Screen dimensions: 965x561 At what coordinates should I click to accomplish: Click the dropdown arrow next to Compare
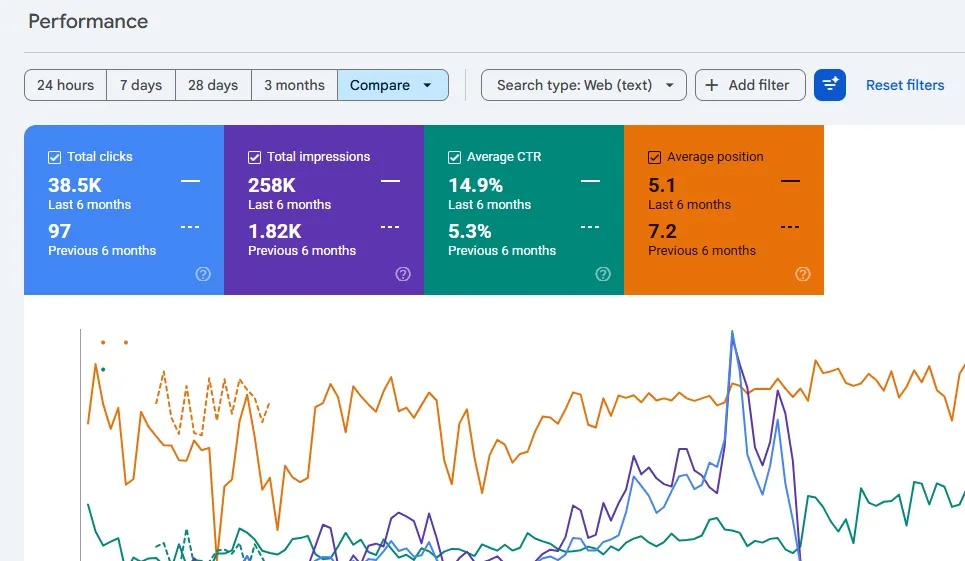click(x=427, y=86)
